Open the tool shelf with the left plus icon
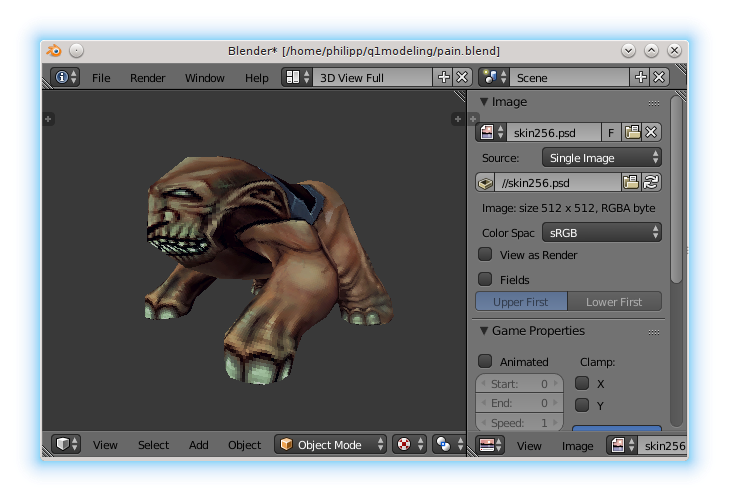The height and width of the screenshot is (501, 729). pyautogui.click(x=48, y=119)
